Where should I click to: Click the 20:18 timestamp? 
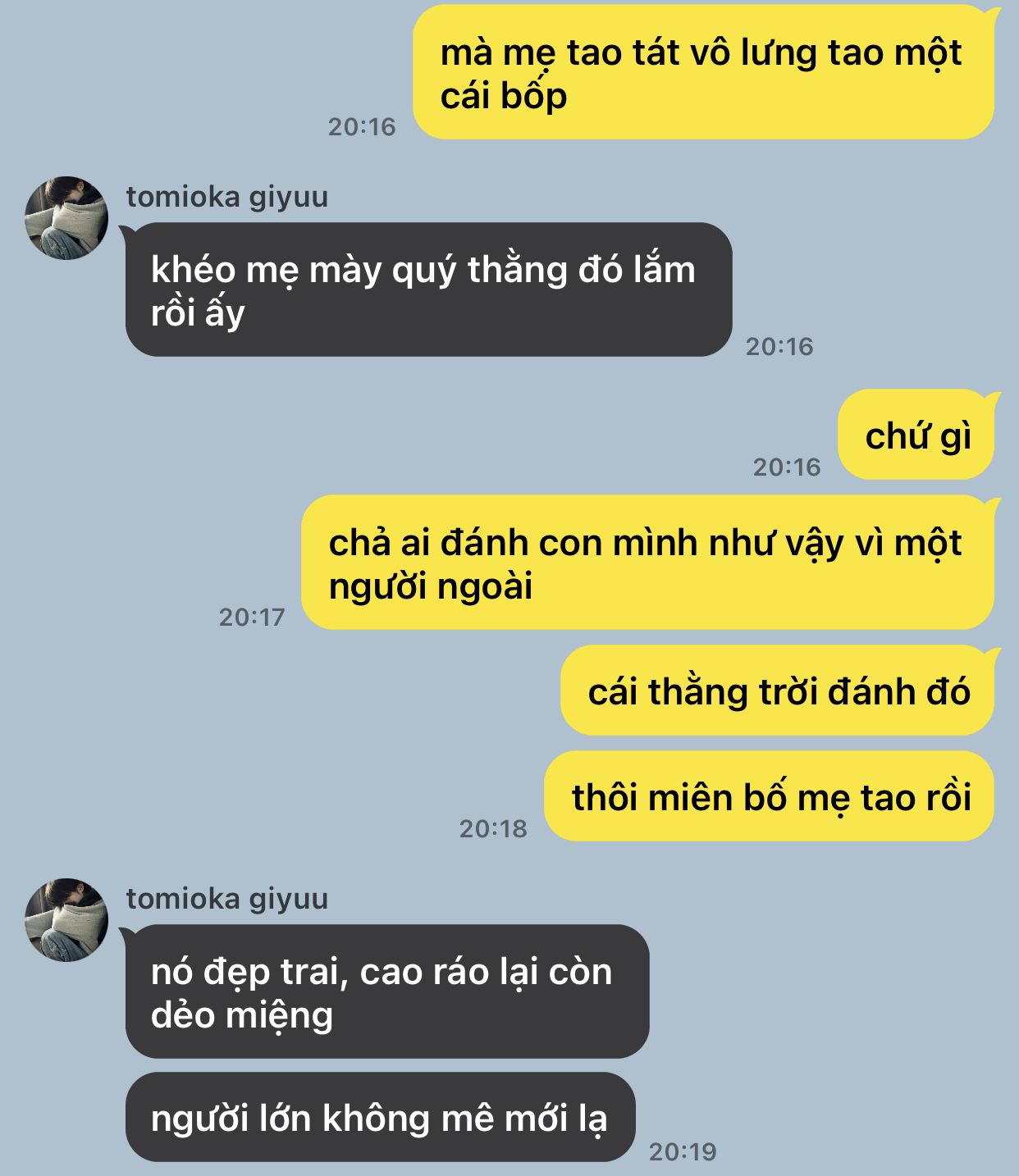[493, 829]
